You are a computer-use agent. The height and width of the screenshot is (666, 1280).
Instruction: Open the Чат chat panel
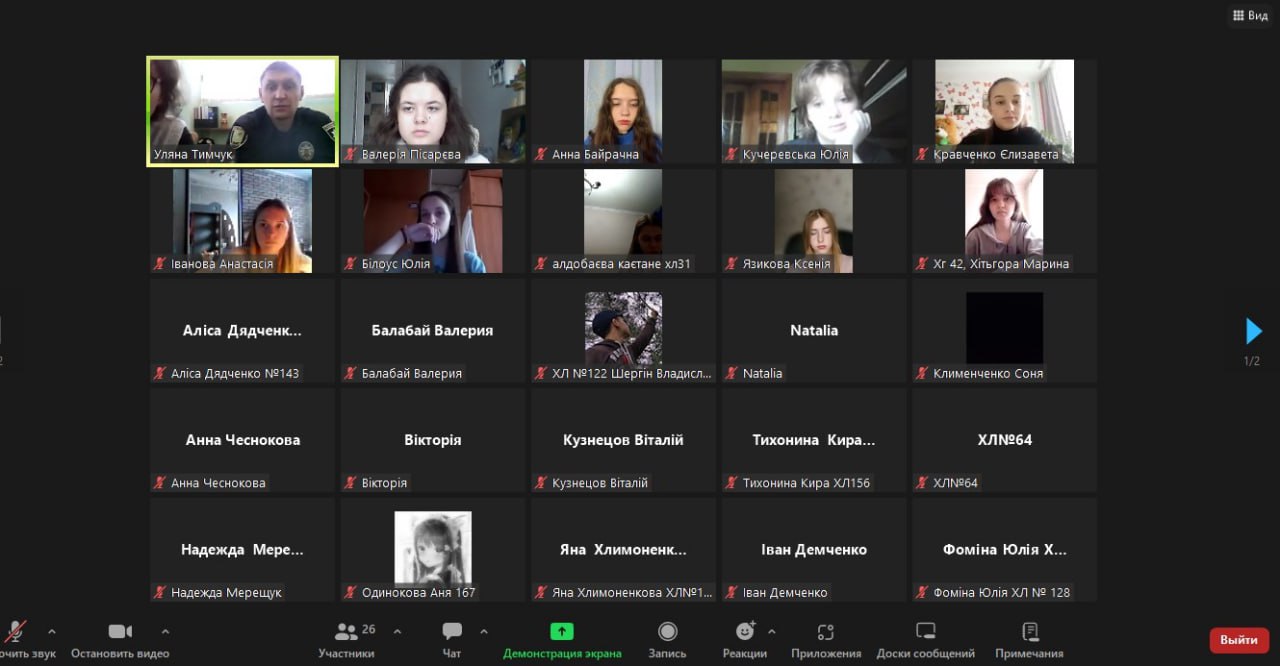(x=452, y=640)
